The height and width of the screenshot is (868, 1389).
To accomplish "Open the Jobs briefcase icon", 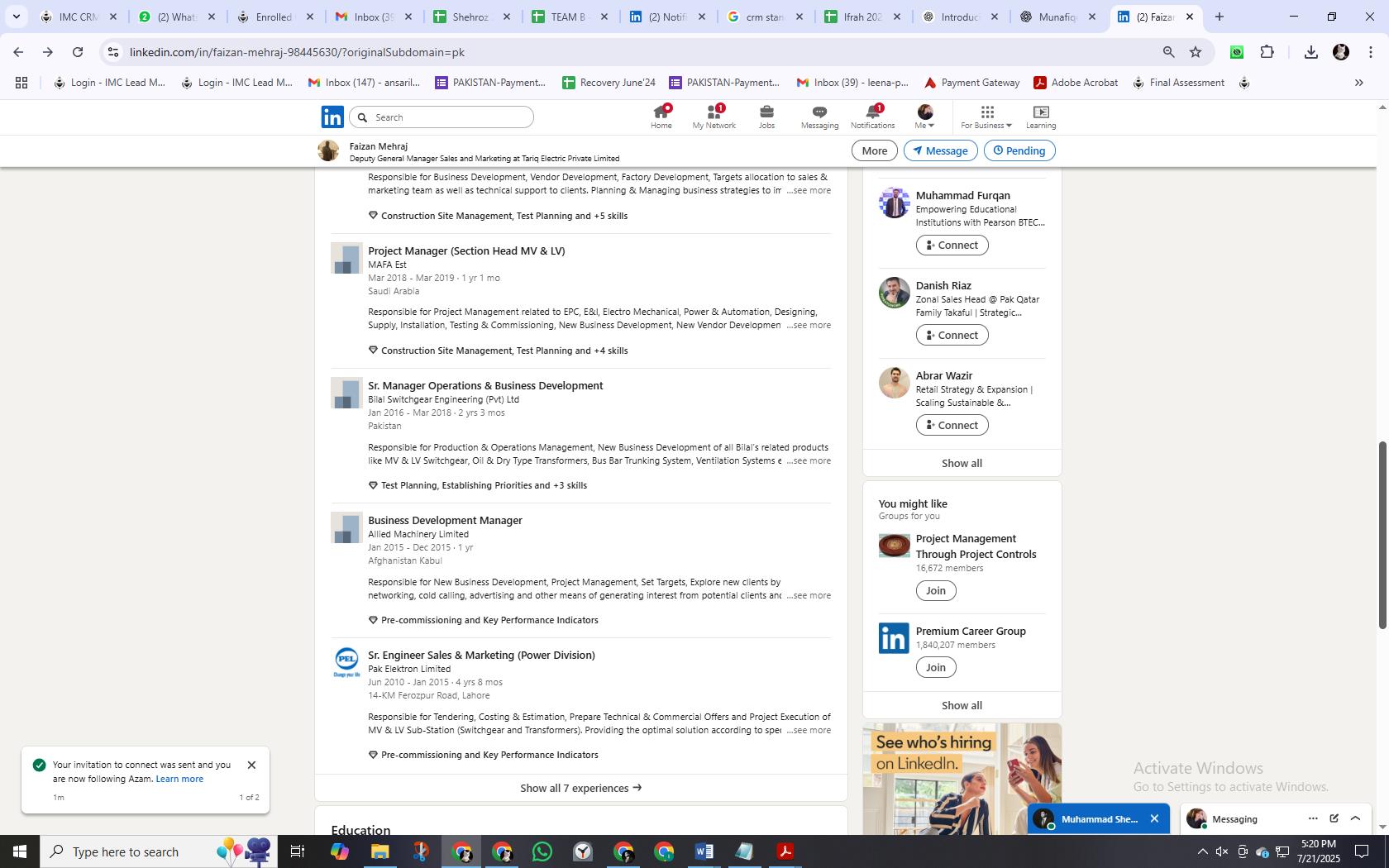I will (766, 117).
